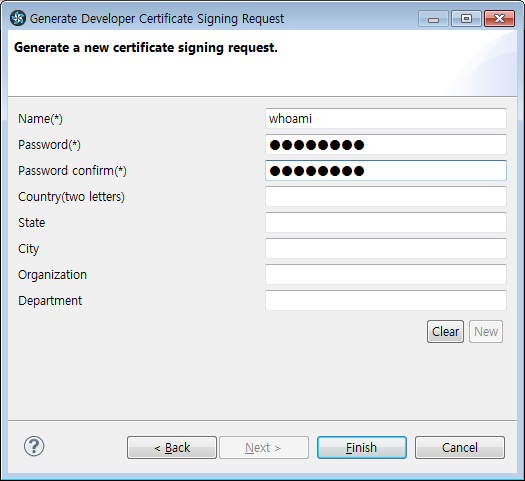Click the City input box

pos(386,248)
